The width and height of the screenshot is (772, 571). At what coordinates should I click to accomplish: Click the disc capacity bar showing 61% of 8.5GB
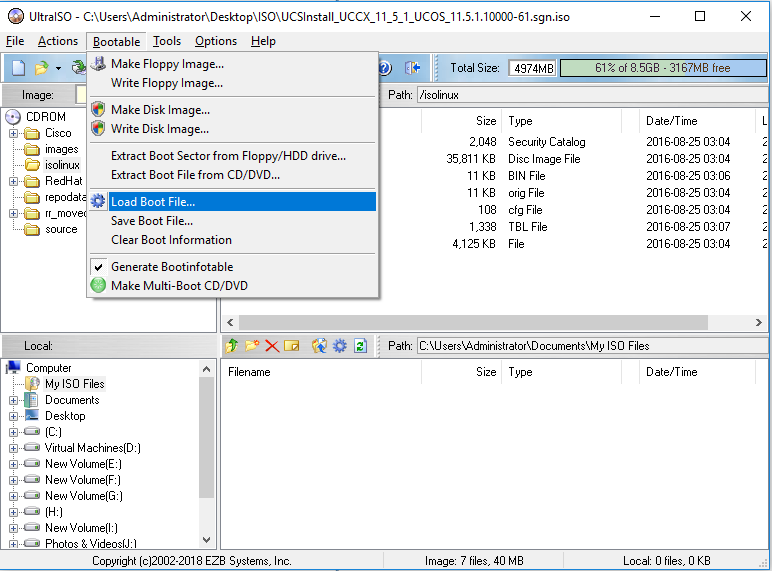point(663,68)
